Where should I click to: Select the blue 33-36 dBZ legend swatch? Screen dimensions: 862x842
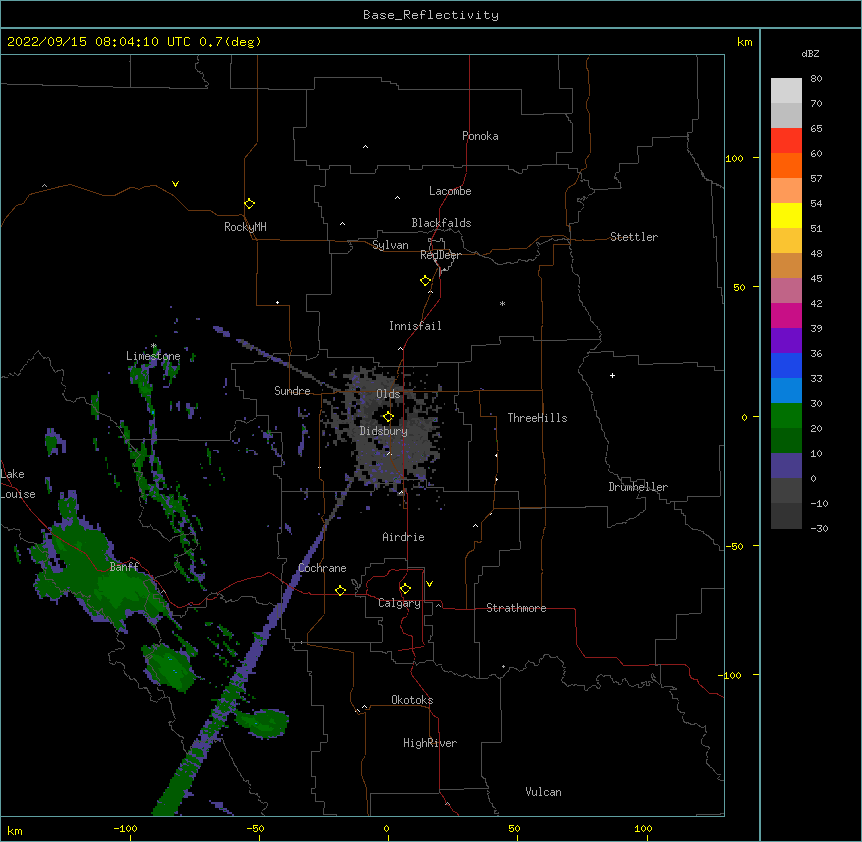(x=786, y=366)
